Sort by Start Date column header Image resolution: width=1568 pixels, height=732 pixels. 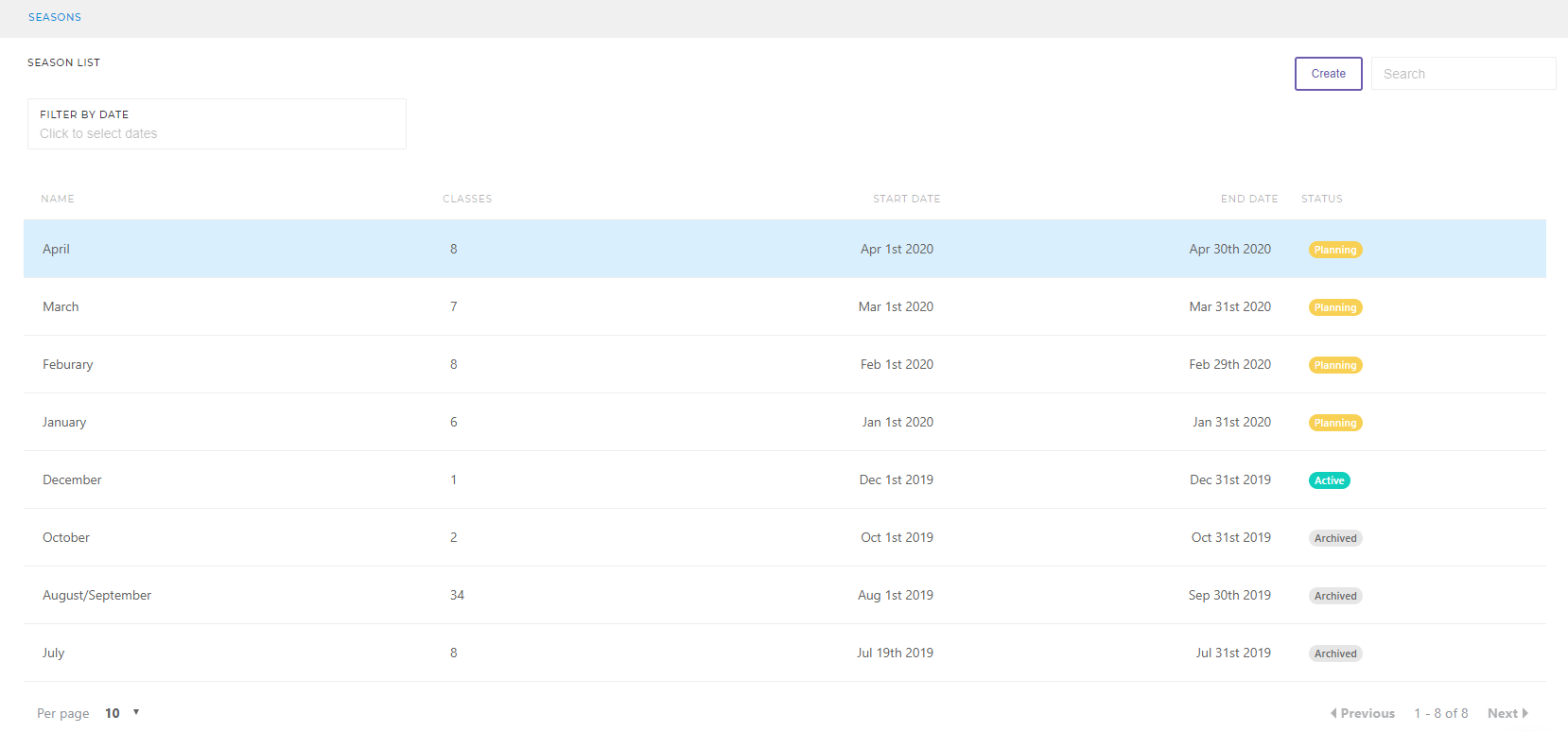906,199
